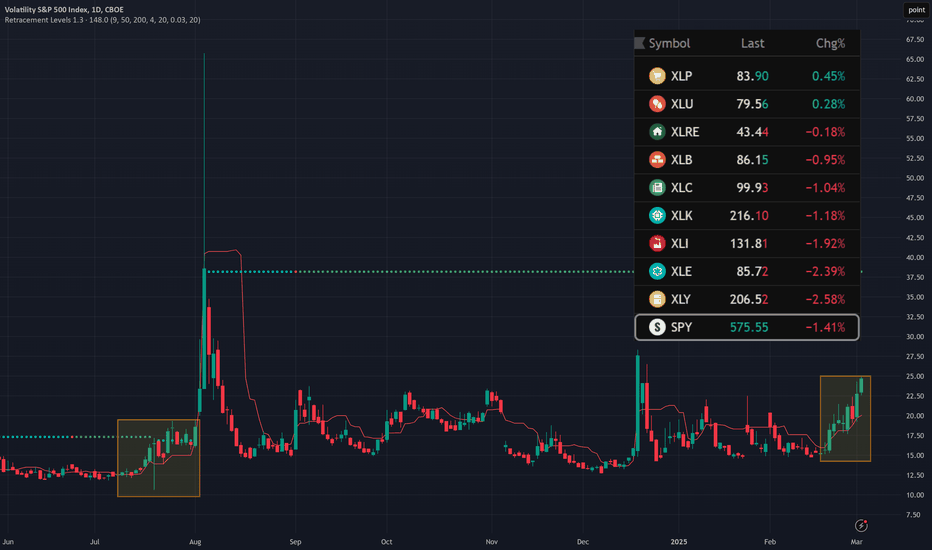
Task: Click the -0.95% change value
Action: [x=826, y=160]
